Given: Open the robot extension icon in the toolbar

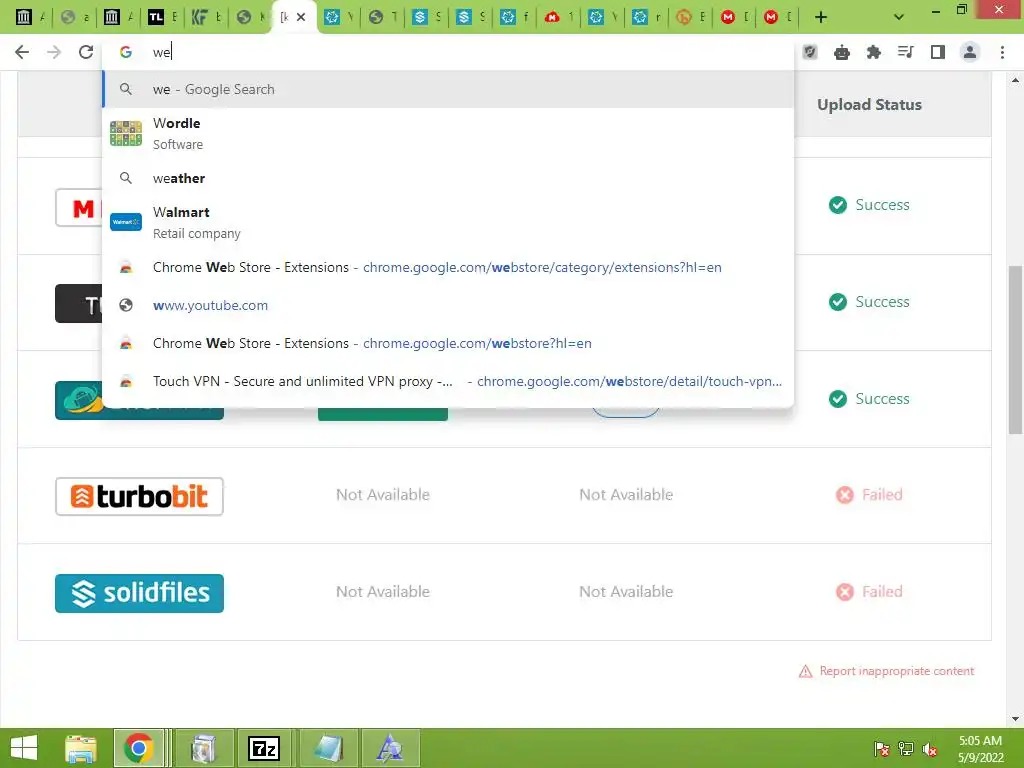Looking at the screenshot, I should [x=842, y=52].
